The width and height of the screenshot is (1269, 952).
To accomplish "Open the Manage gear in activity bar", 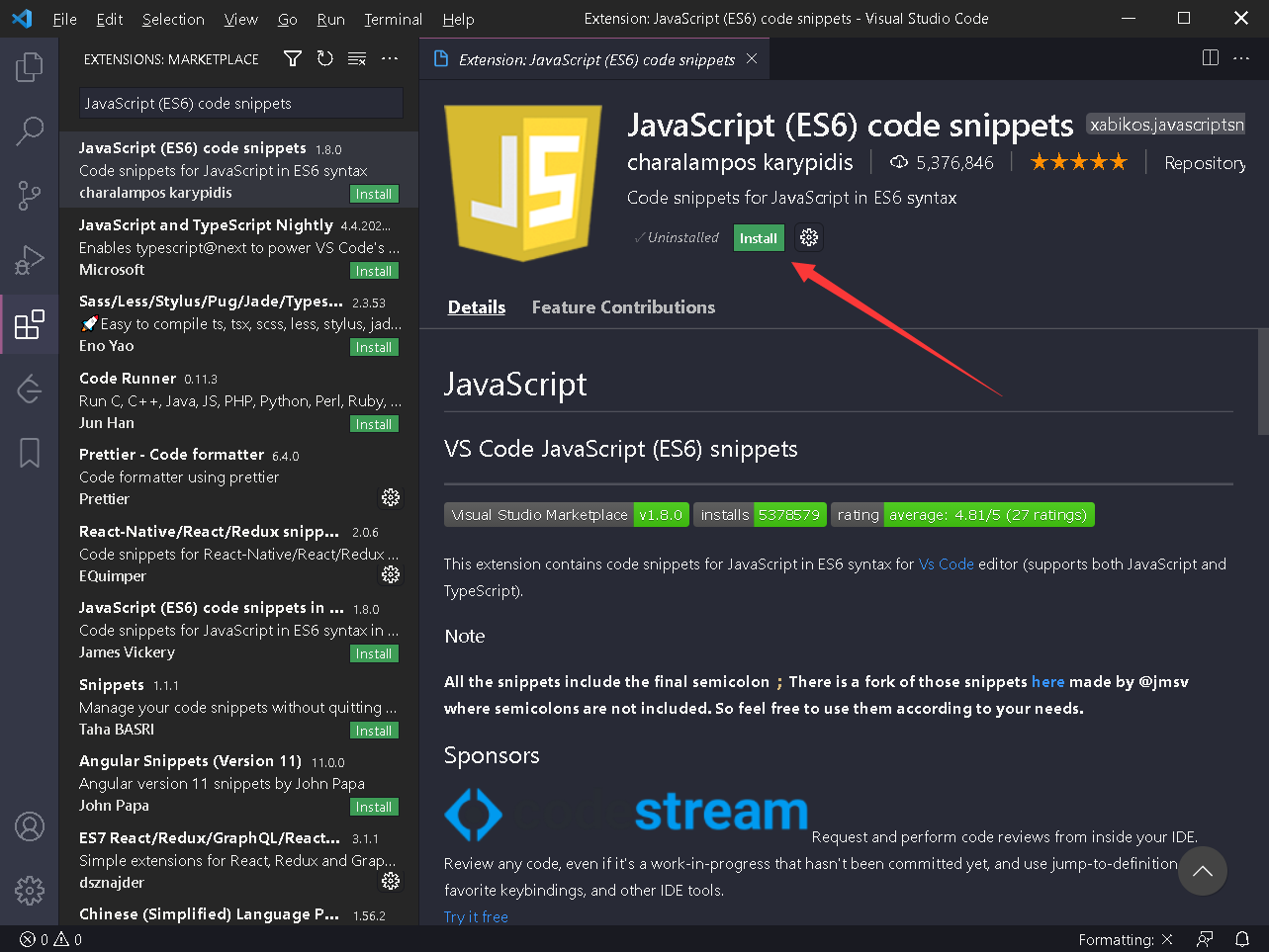I will (x=30, y=891).
